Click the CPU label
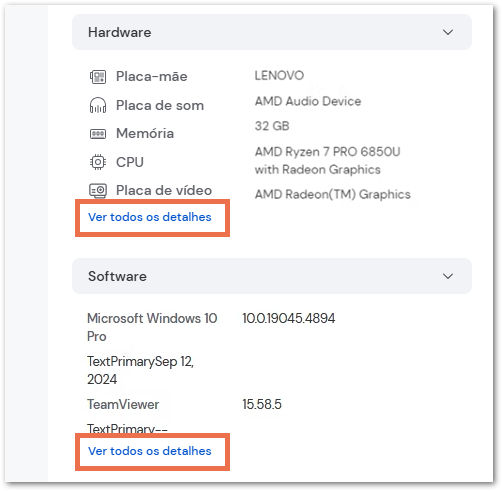This screenshot has width=502, height=491. tap(130, 162)
